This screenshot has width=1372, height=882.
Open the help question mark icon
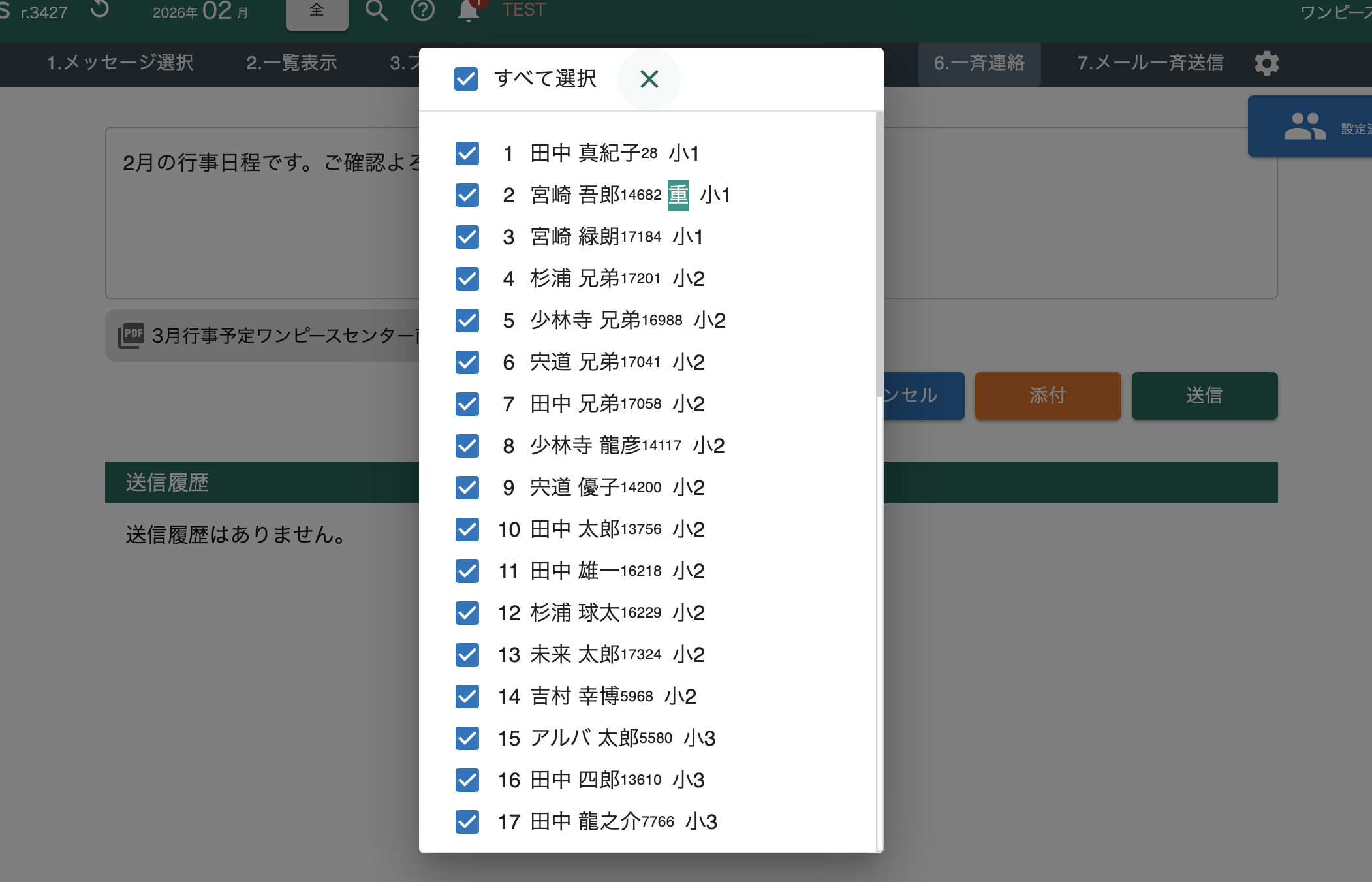pos(423,10)
